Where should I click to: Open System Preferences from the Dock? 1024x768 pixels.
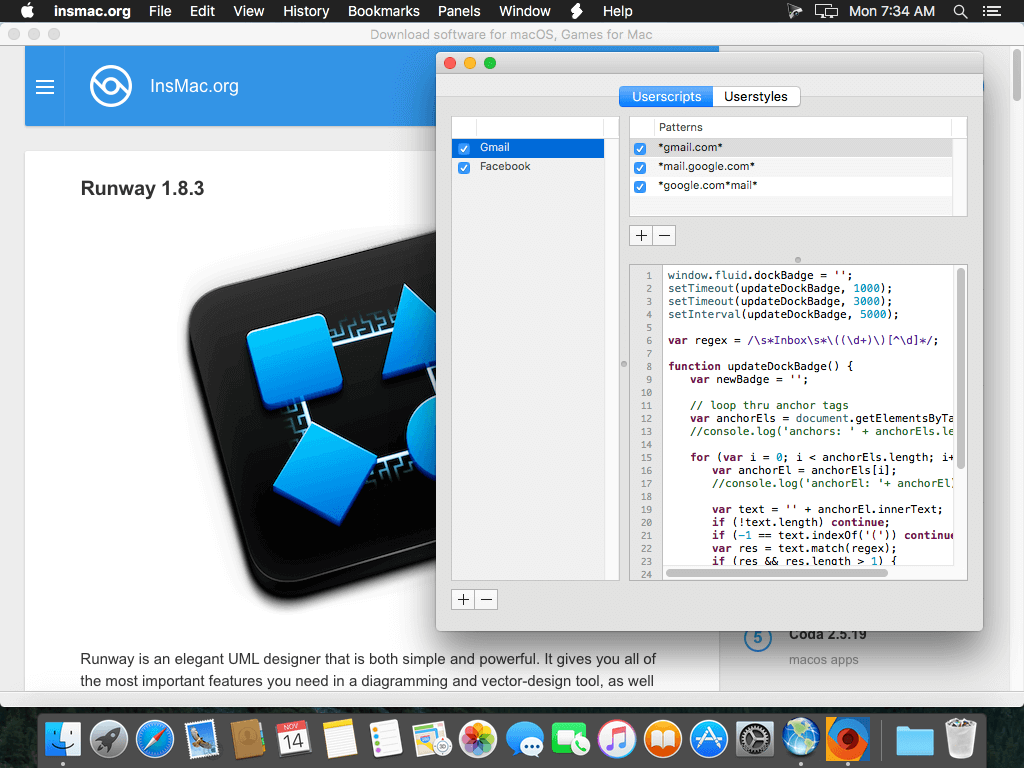(x=755, y=739)
